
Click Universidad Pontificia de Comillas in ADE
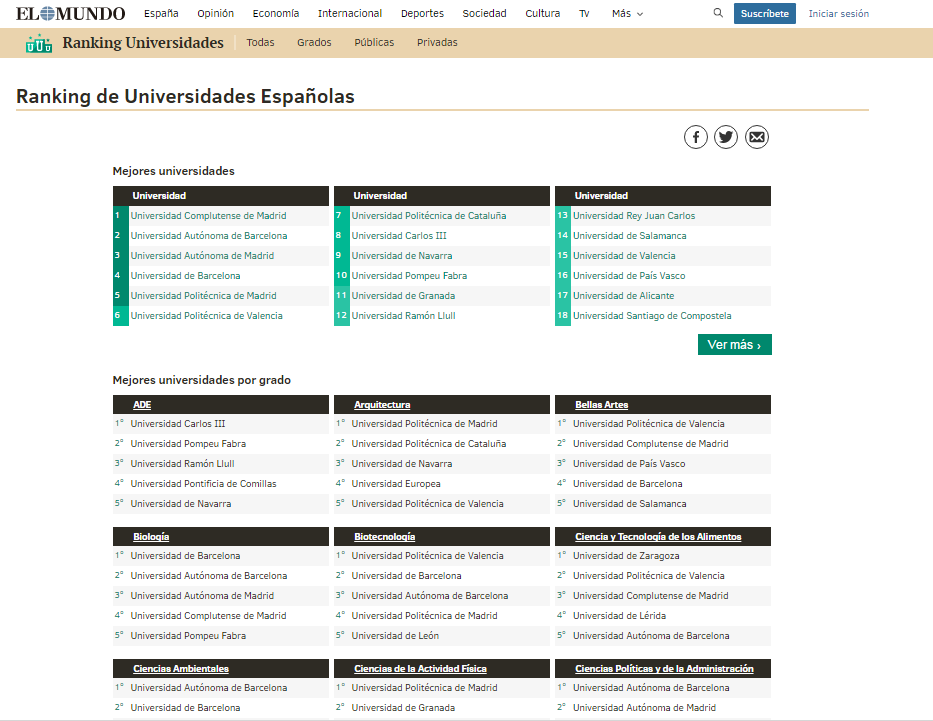click(x=203, y=484)
